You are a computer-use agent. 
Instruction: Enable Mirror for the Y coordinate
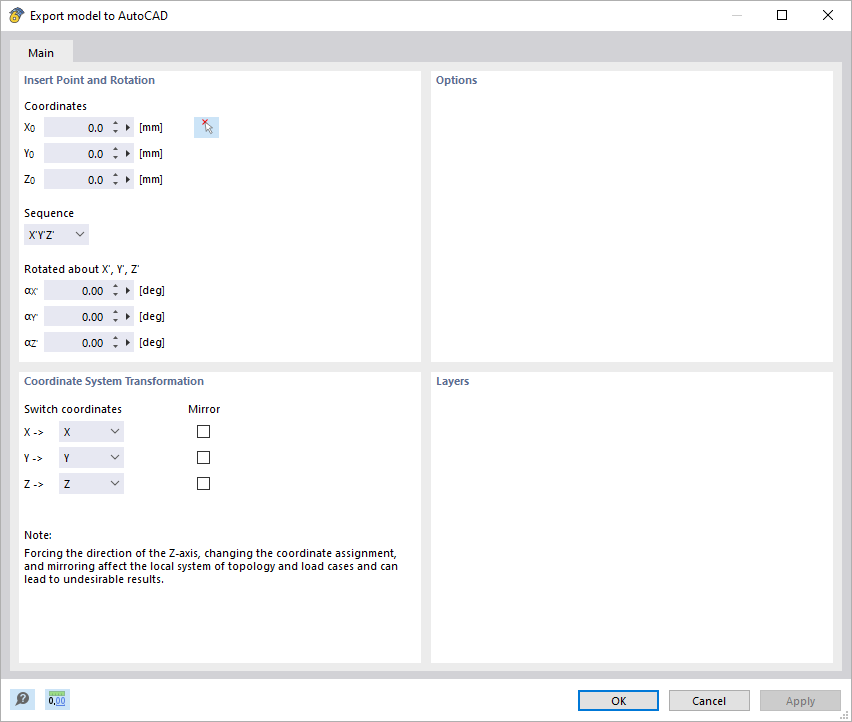click(203, 457)
